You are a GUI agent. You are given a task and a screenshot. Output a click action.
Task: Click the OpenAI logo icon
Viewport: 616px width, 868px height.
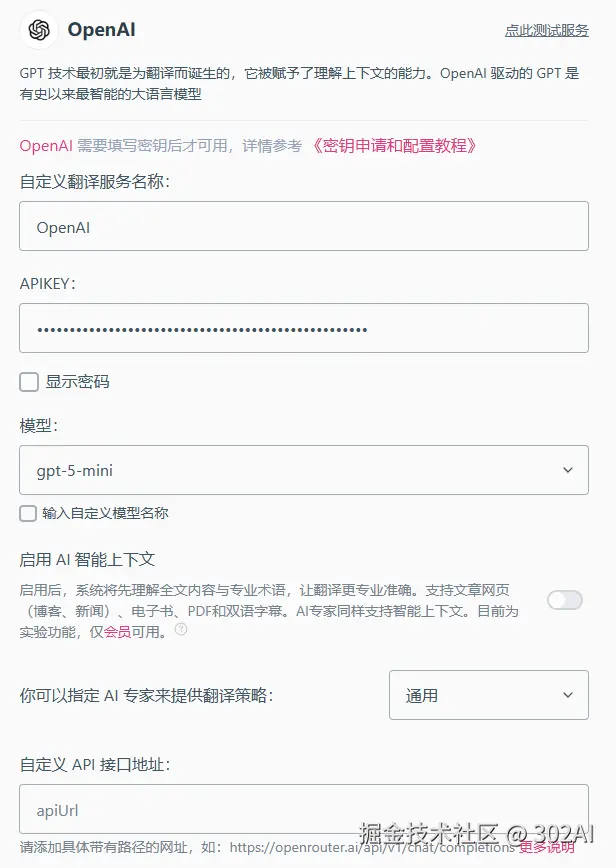(39, 30)
